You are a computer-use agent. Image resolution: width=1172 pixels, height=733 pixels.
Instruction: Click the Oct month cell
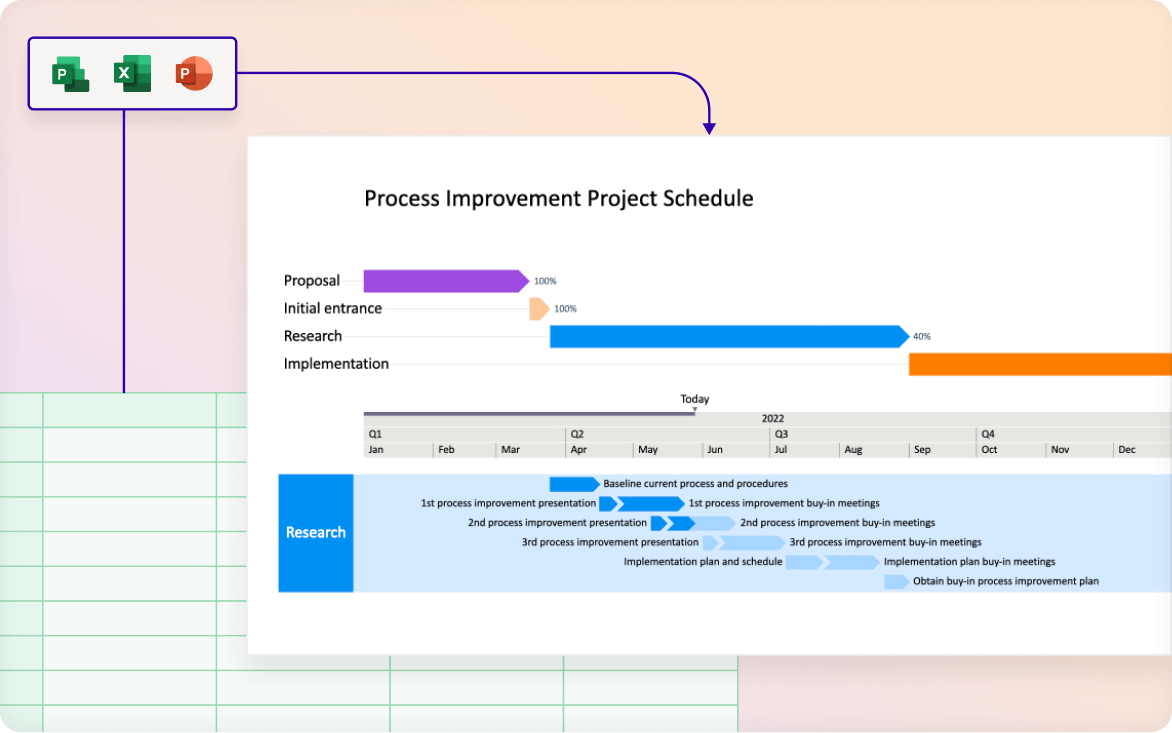[1011, 450]
